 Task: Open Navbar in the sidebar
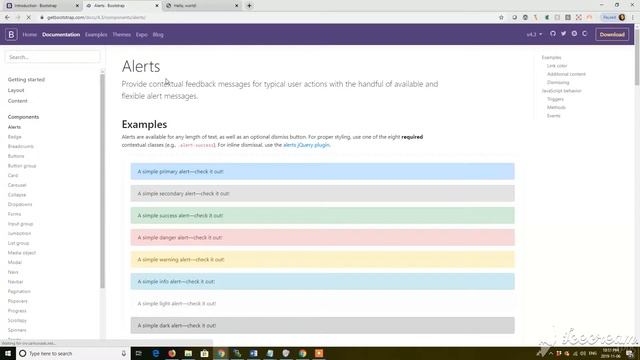point(16,282)
